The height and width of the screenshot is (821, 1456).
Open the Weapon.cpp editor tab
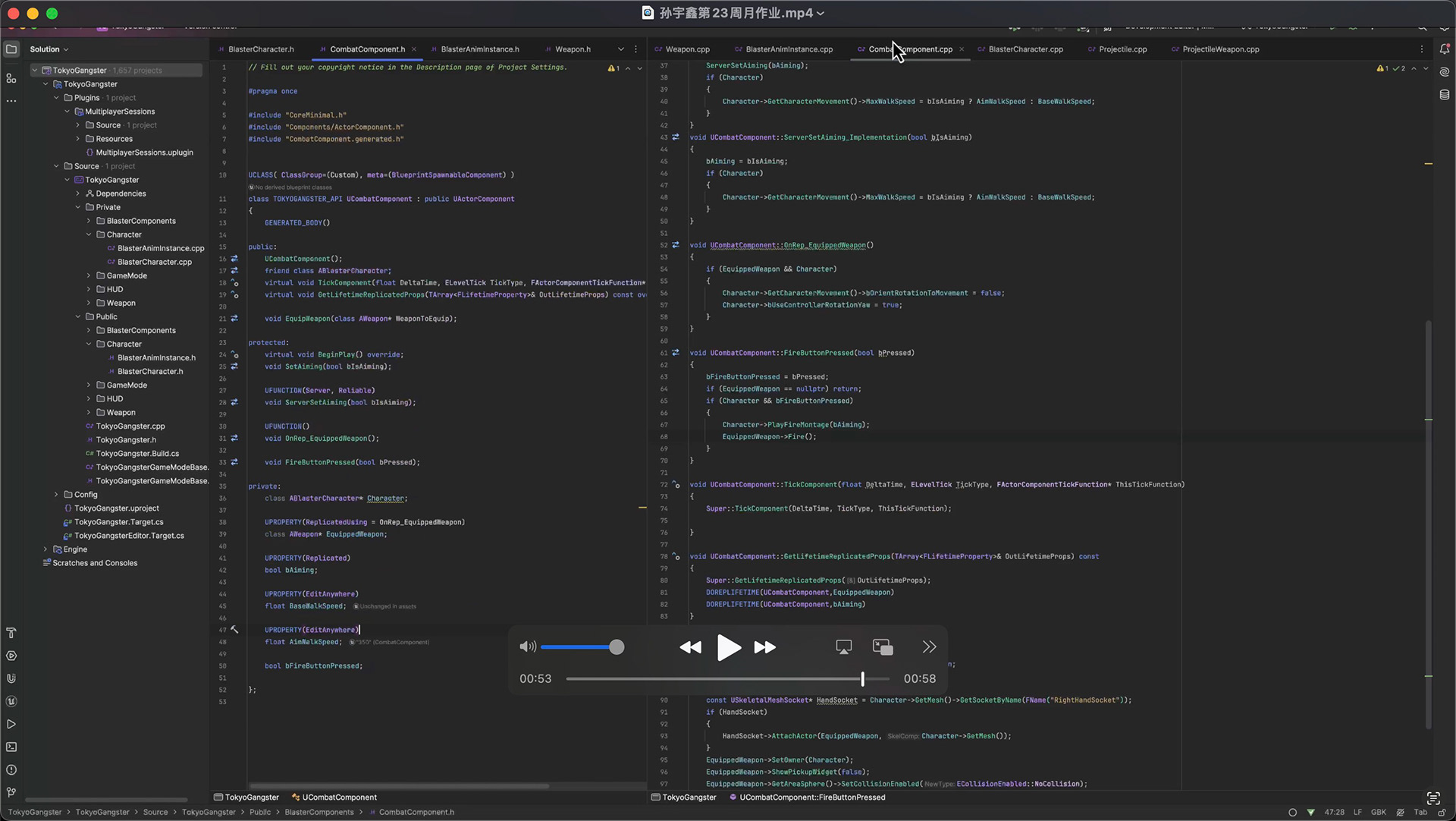687,49
